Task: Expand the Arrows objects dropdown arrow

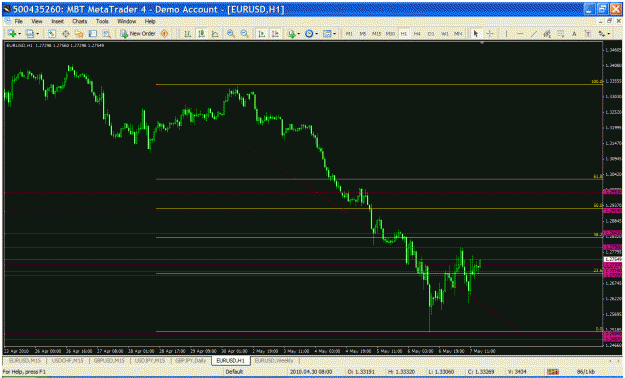Action: (x=609, y=34)
